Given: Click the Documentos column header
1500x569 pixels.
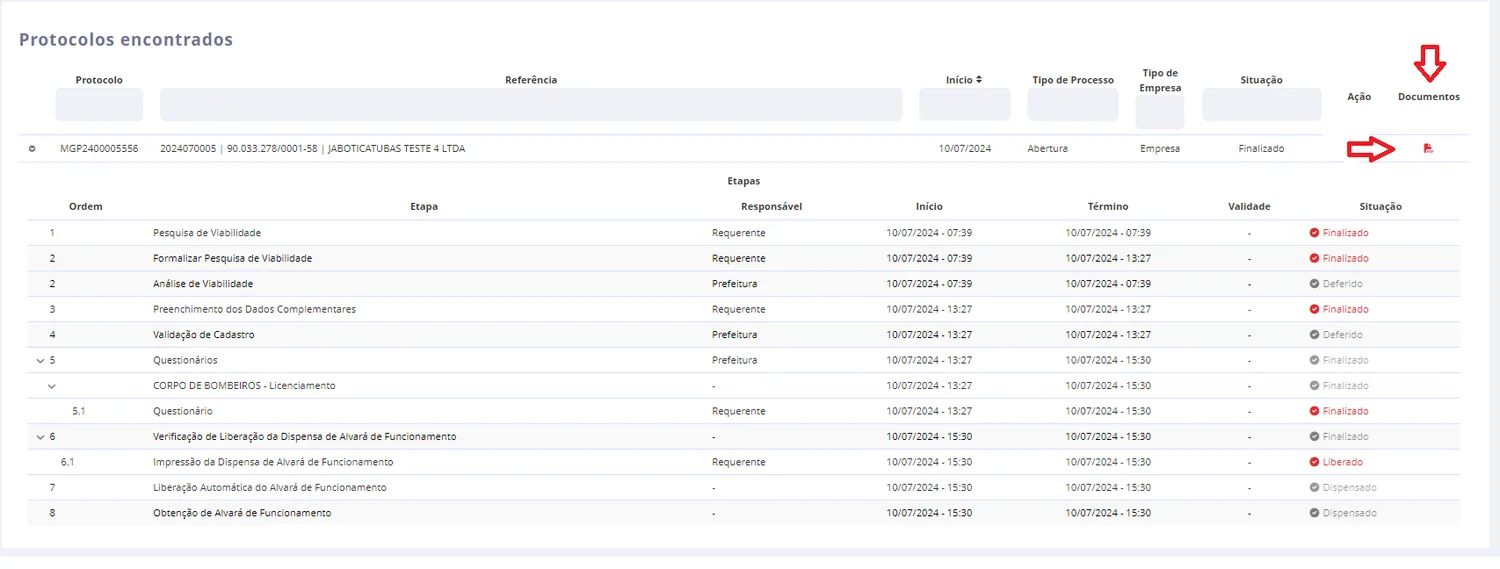Looking at the screenshot, I should (x=1428, y=97).
